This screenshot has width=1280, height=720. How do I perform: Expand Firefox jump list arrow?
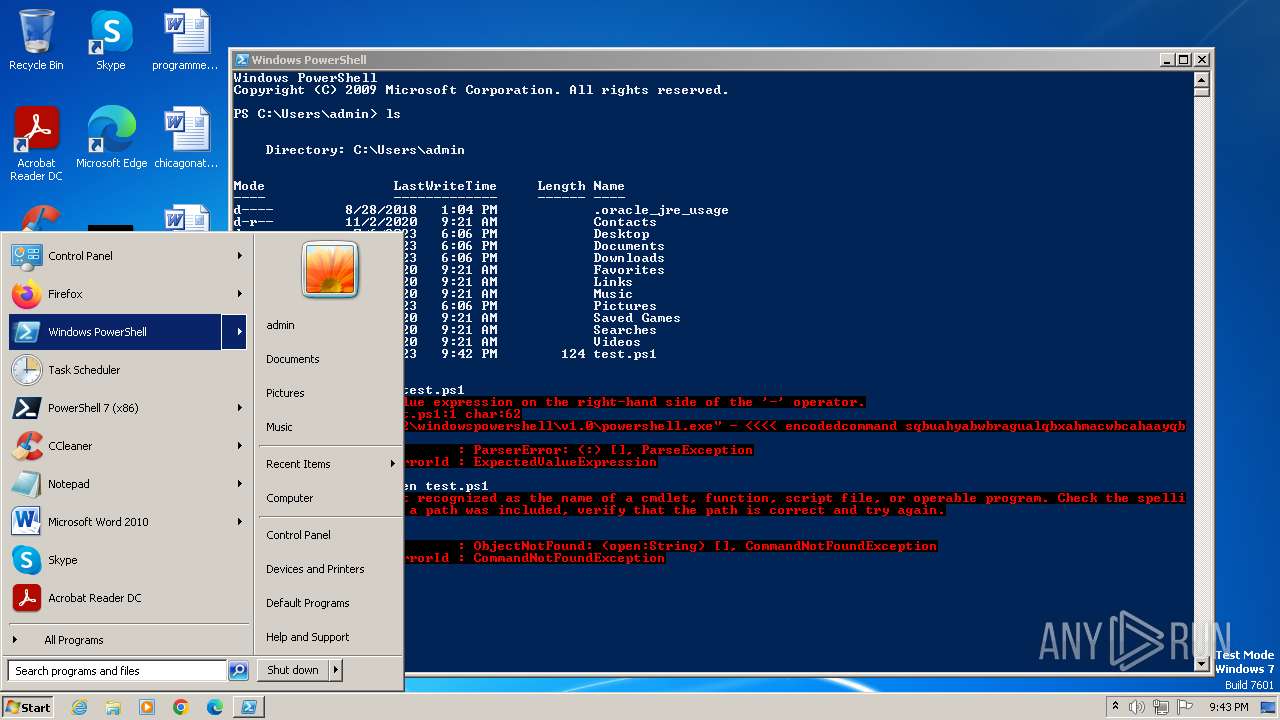click(x=239, y=294)
